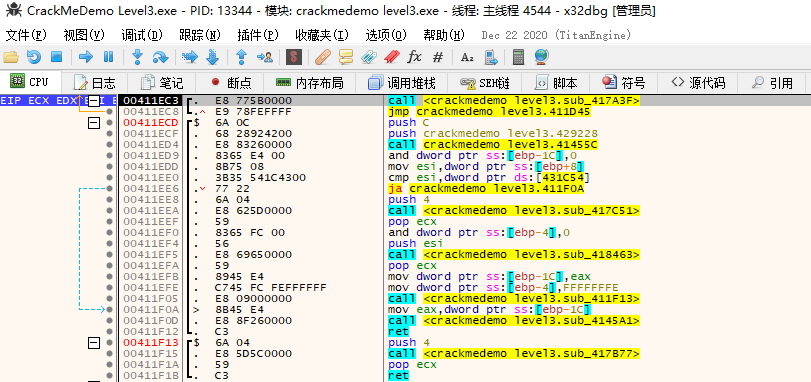Search strings with the Az icon

click(467, 57)
